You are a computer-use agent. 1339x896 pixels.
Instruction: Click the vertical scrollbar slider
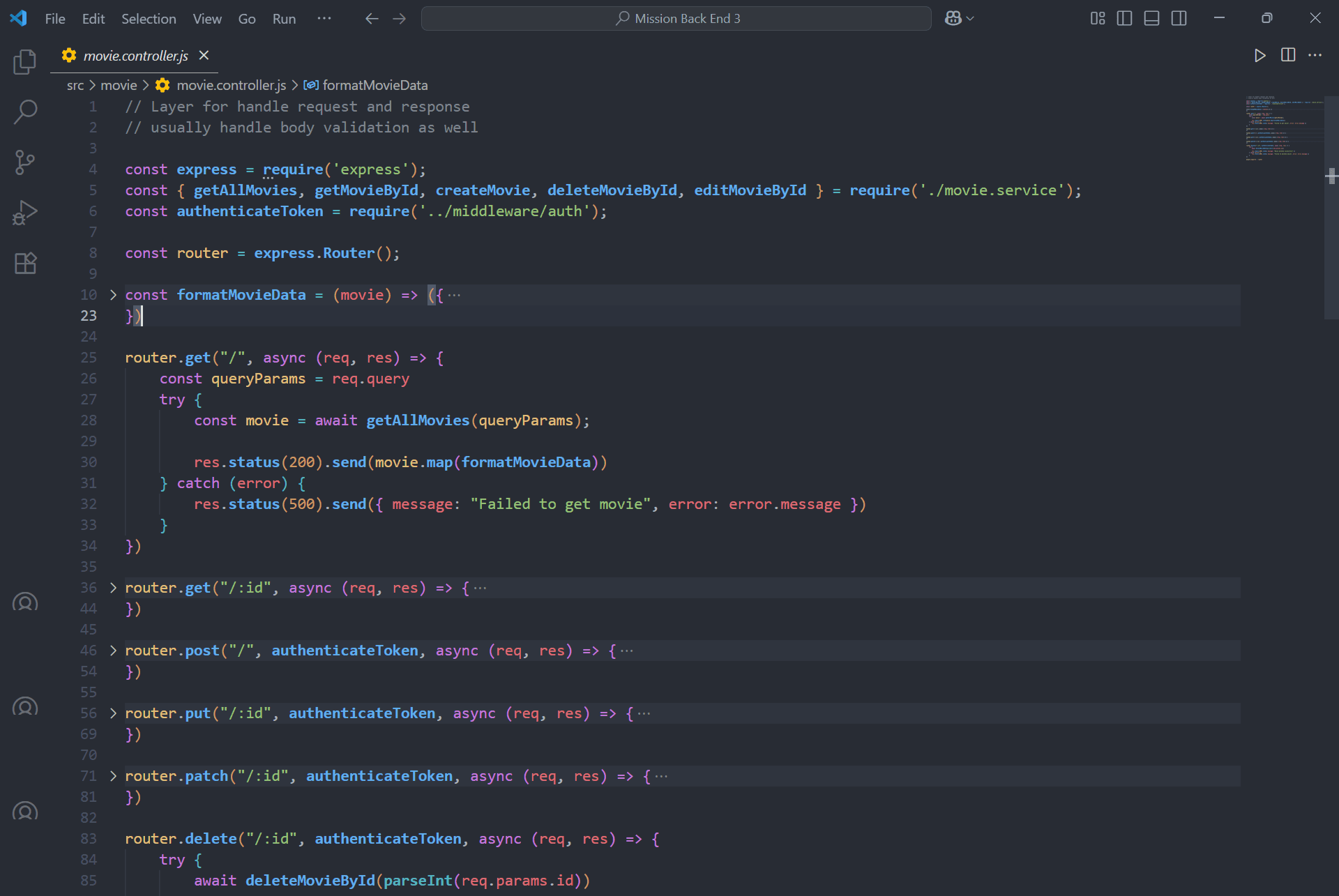[x=1331, y=207]
